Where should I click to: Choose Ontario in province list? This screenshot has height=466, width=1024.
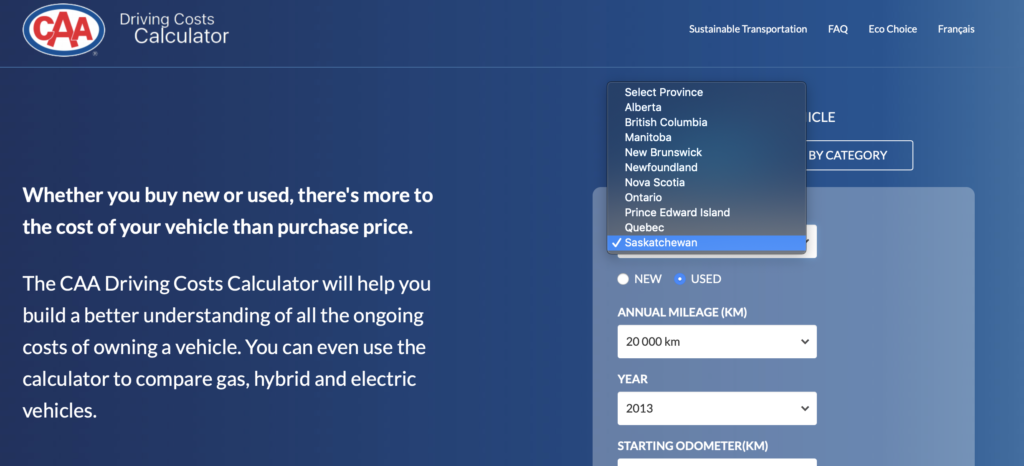[707, 197]
